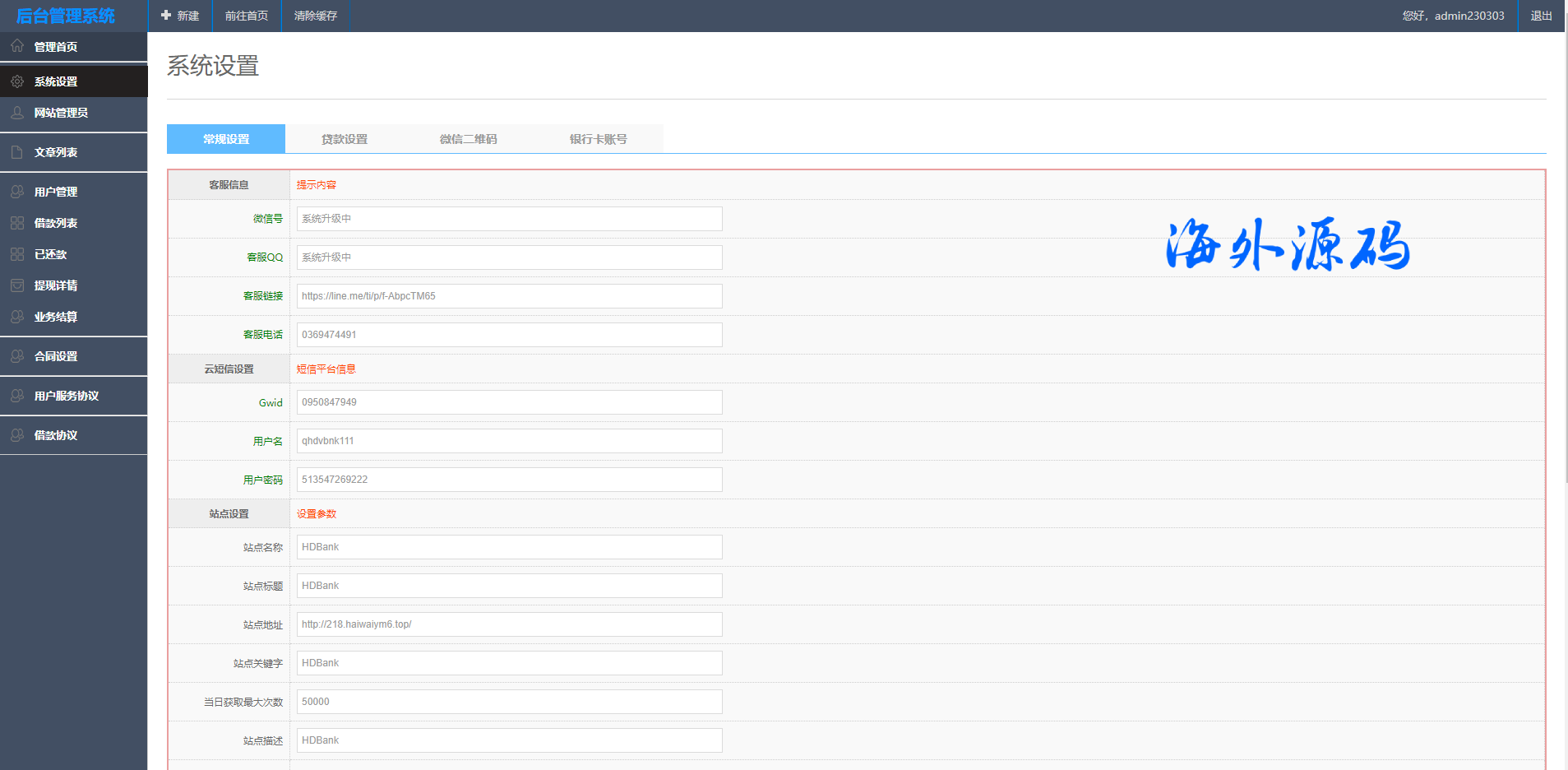1568x770 pixels.
Task: Click the plus icon for 新建
Action: tap(166, 16)
